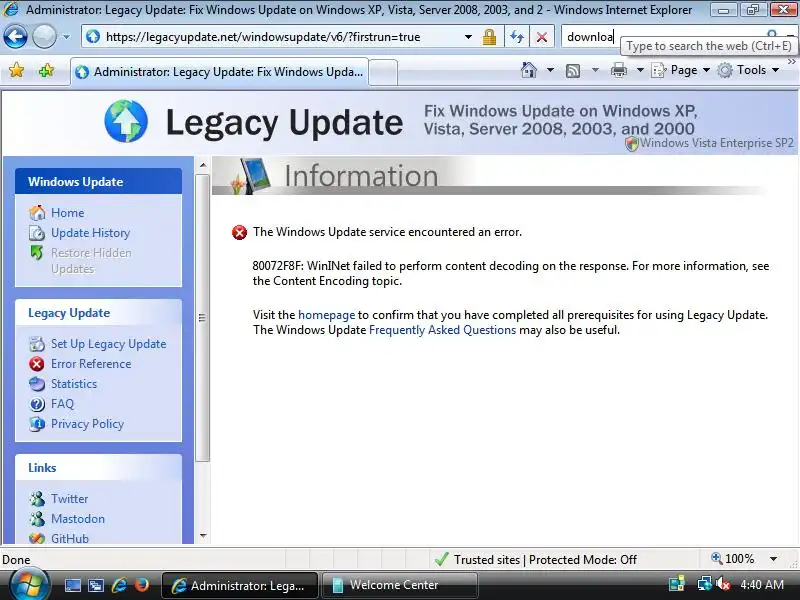Image resolution: width=800 pixels, height=600 pixels.
Task: Expand the Home button dropdown arrow
Action: 550,70
